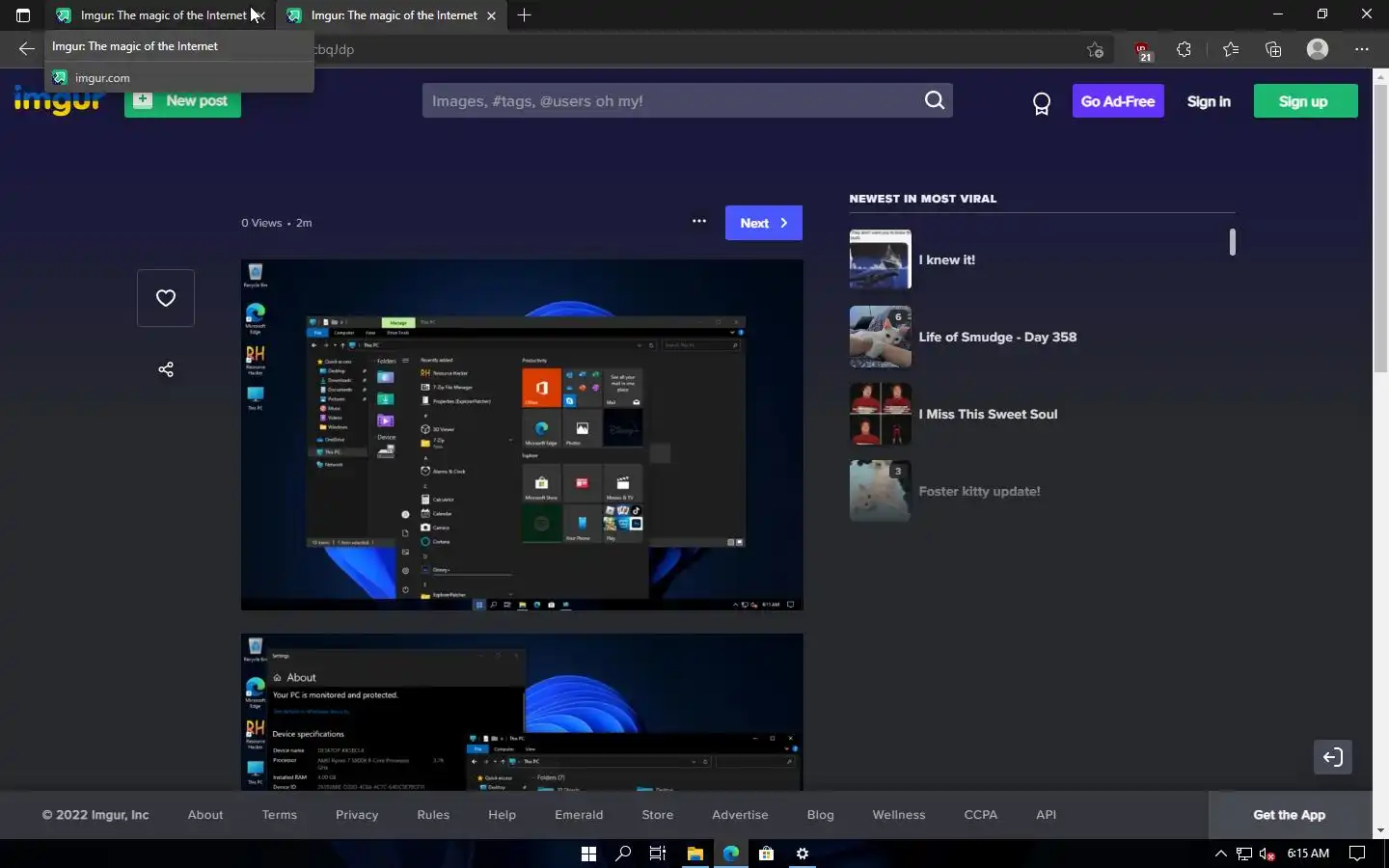Click the muted volume tray icon
The width and height of the screenshot is (1389, 868).
click(x=1268, y=854)
